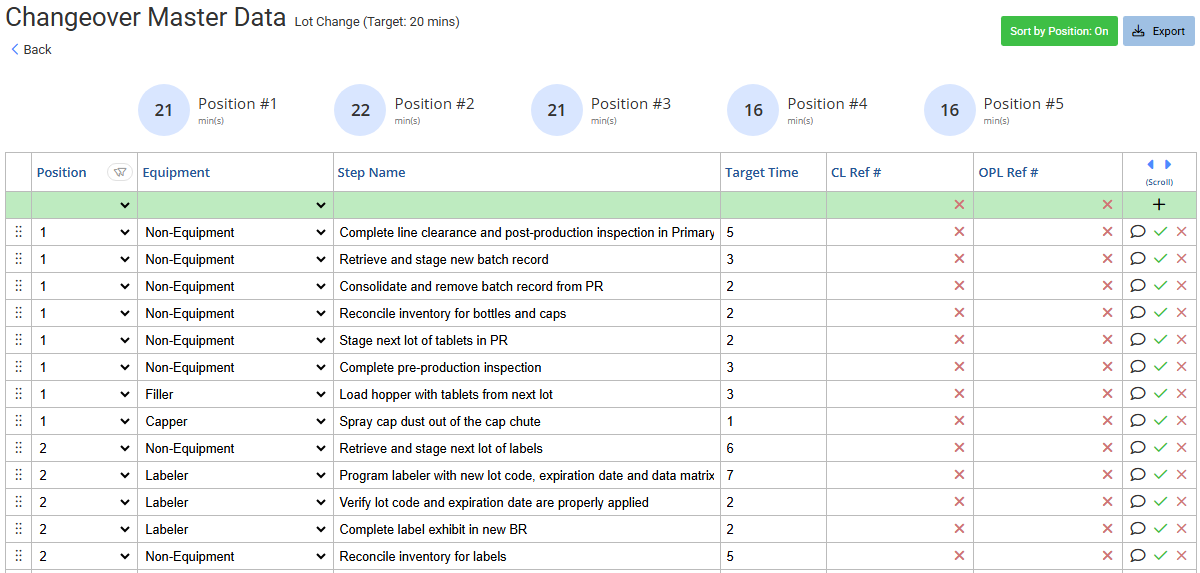Image resolution: width=1200 pixels, height=573 pixels.
Task: Open Equipment dropdown for Capper row
Action: (321, 421)
